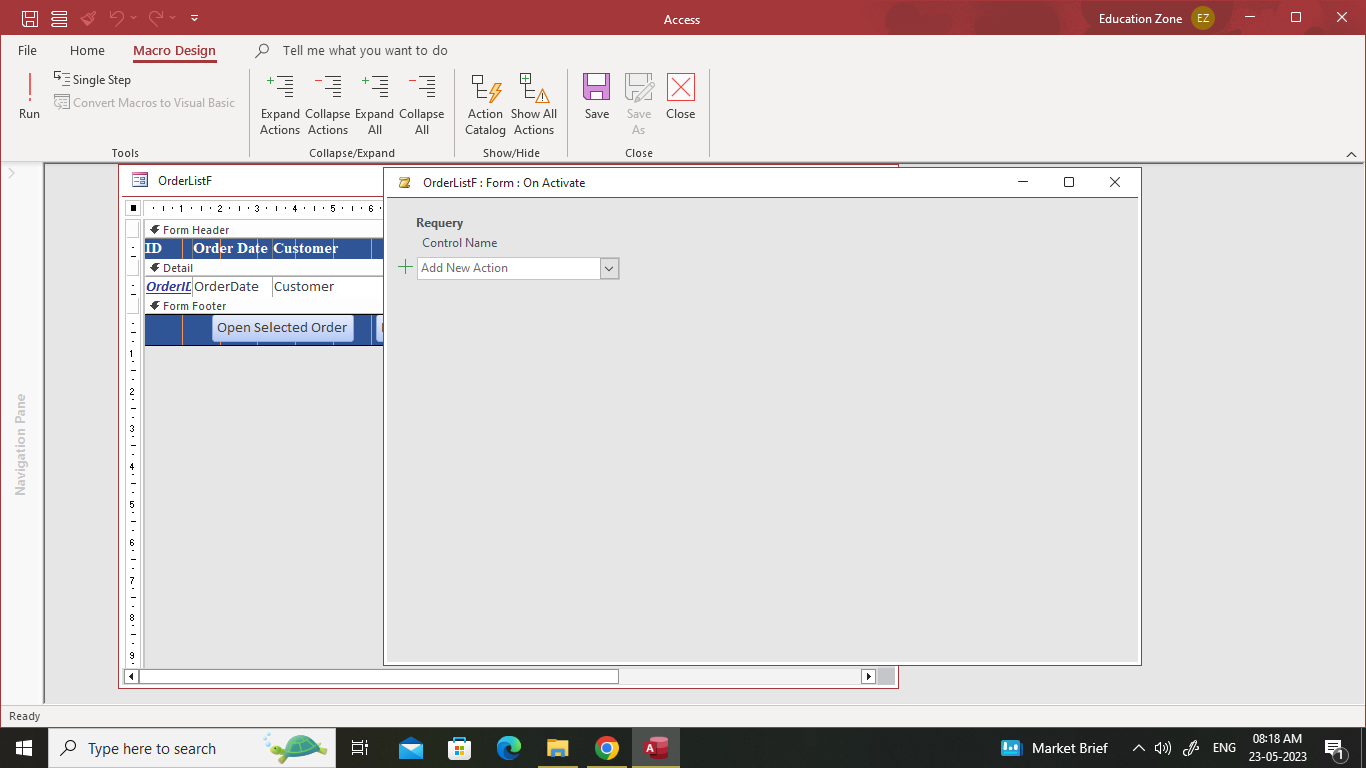Switch to the Home ribbon tab

87,50
